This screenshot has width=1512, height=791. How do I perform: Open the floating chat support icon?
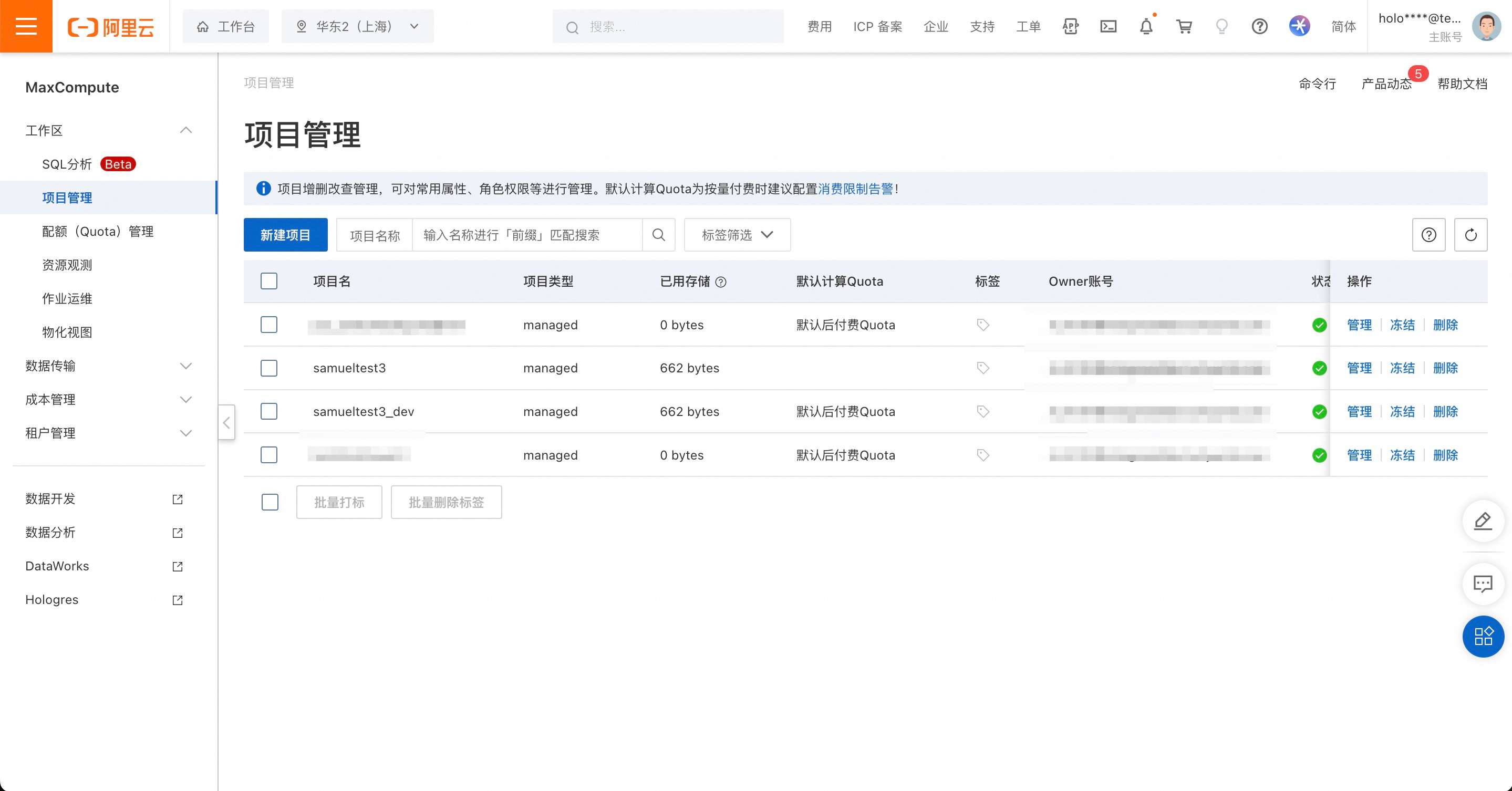[x=1483, y=584]
